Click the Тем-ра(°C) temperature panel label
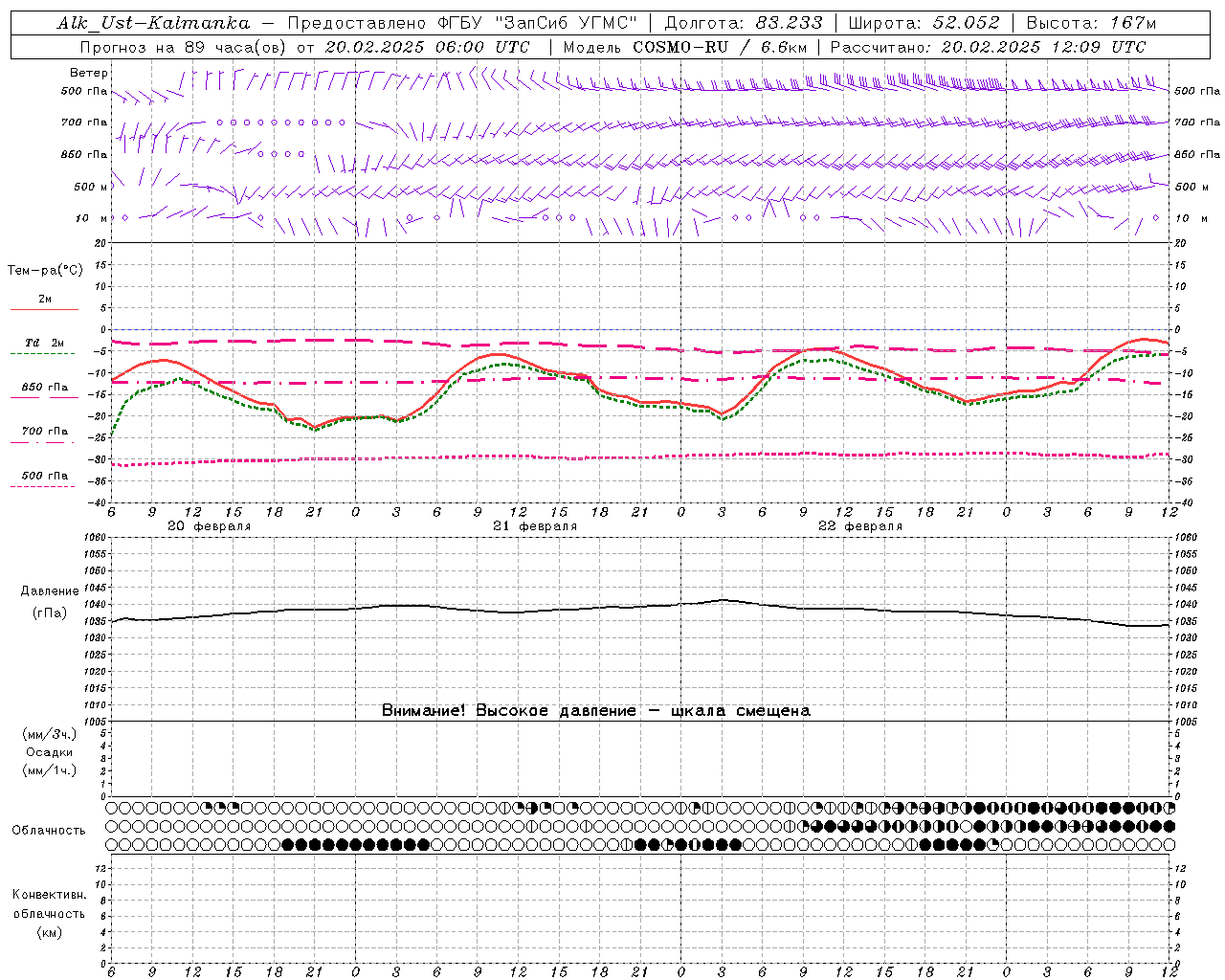Image resolution: width=1225 pixels, height=980 pixels. (45, 271)
